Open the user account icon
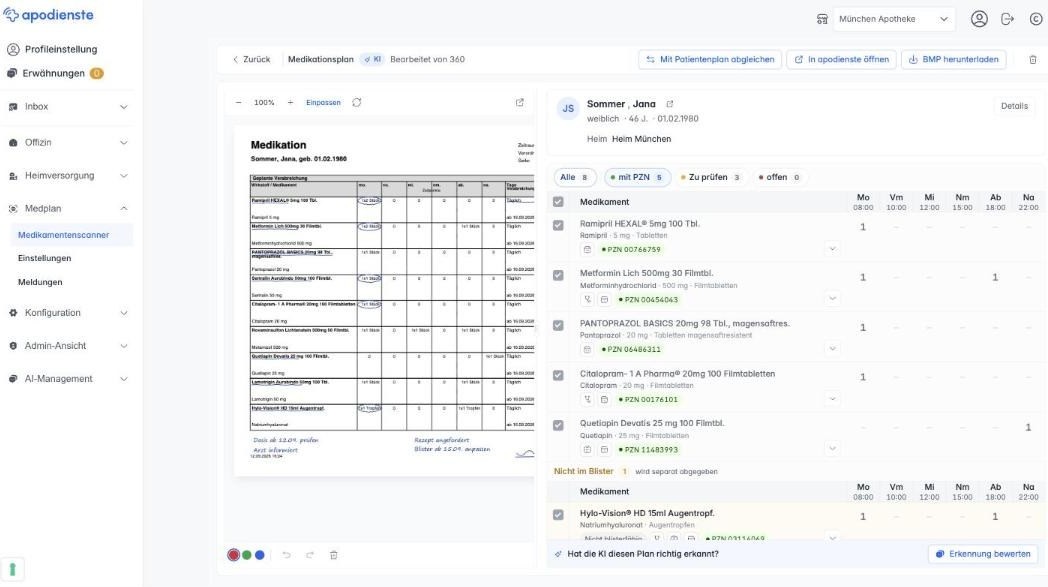The image size is (1048, 587). tap(979, 19)
